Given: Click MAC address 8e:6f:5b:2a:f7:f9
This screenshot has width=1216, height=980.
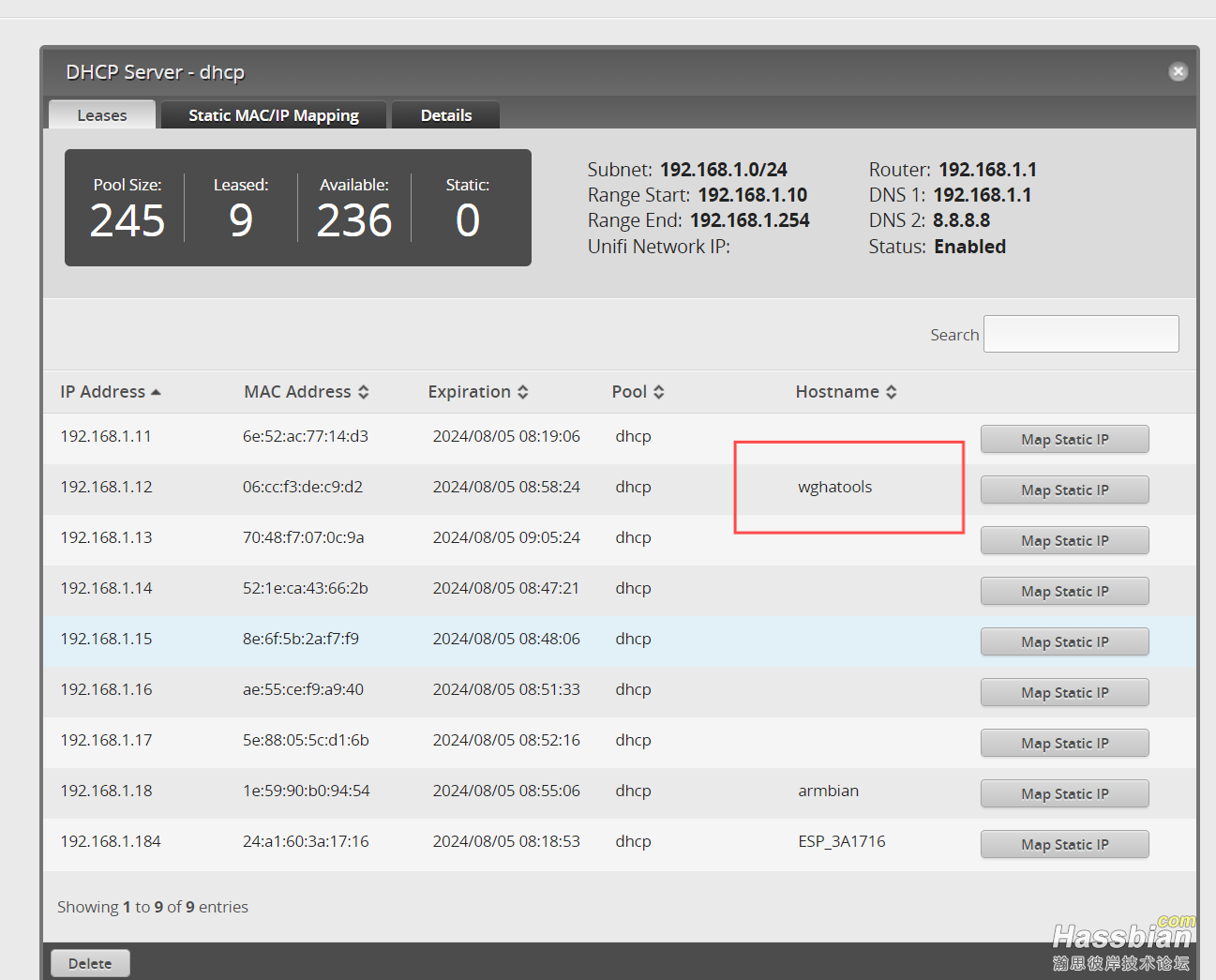Looking at the screenshot, I should point(301,639).
